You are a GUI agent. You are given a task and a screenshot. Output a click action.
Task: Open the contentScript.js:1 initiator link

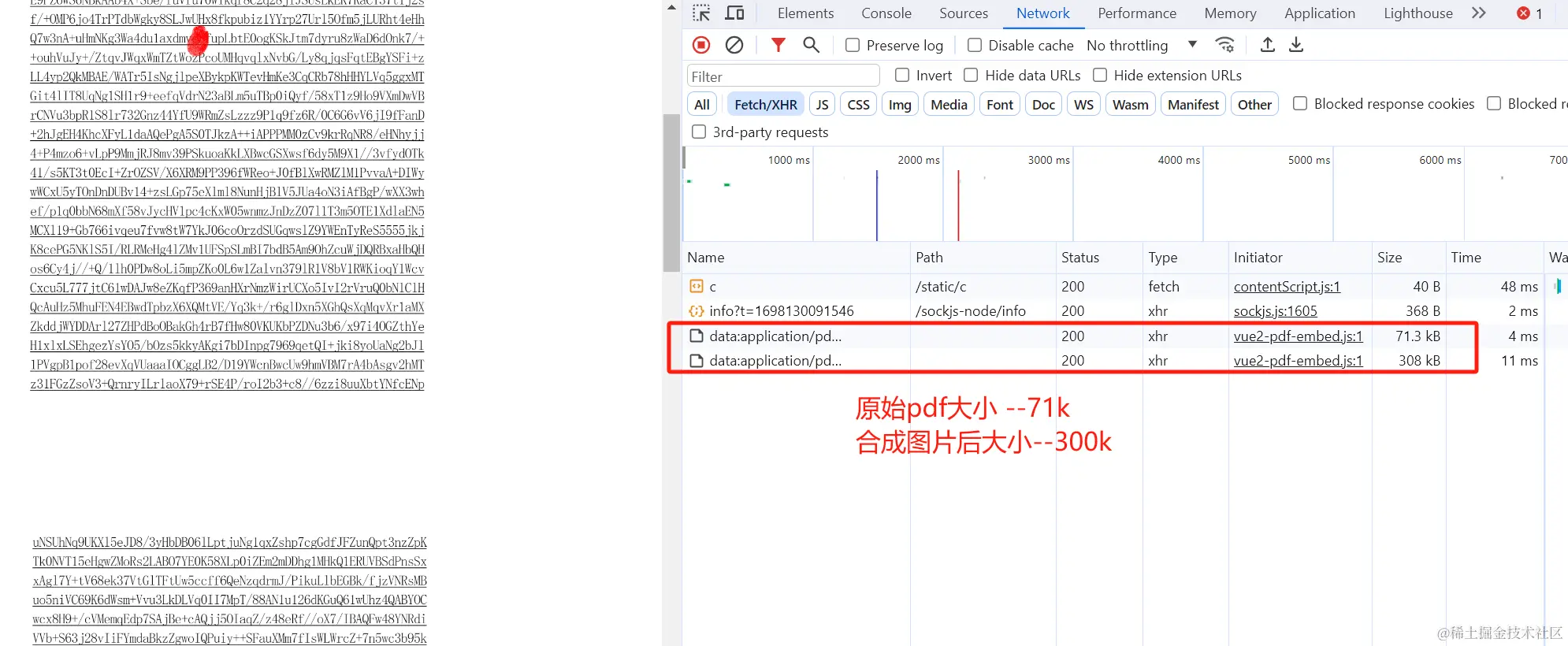coord(1287,287)
